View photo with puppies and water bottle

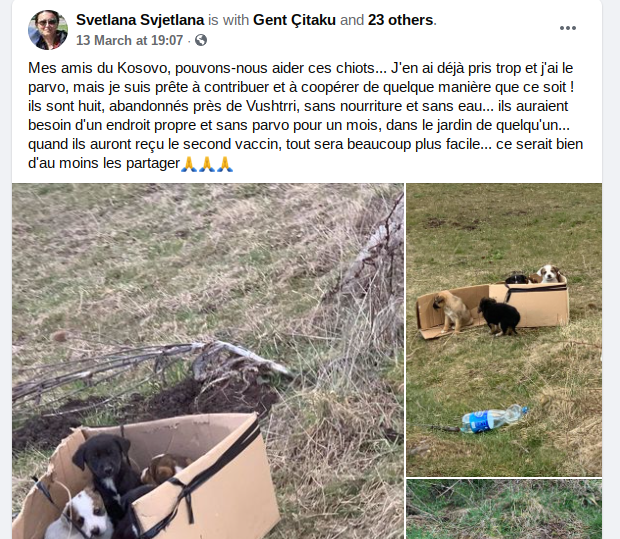point(504,330)
